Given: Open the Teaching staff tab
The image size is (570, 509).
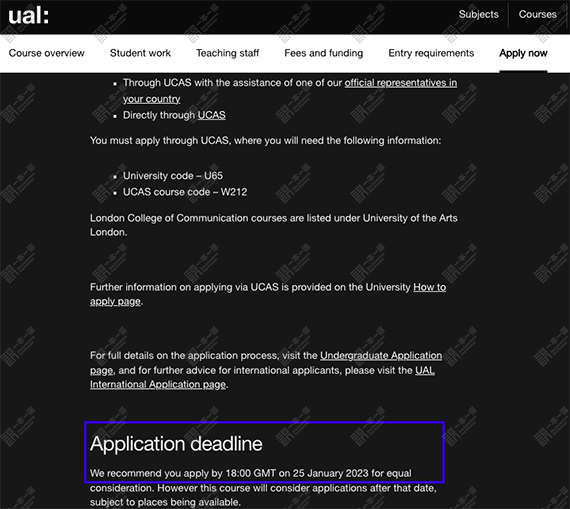Looking at the screenshot, I should pos(228,53).
